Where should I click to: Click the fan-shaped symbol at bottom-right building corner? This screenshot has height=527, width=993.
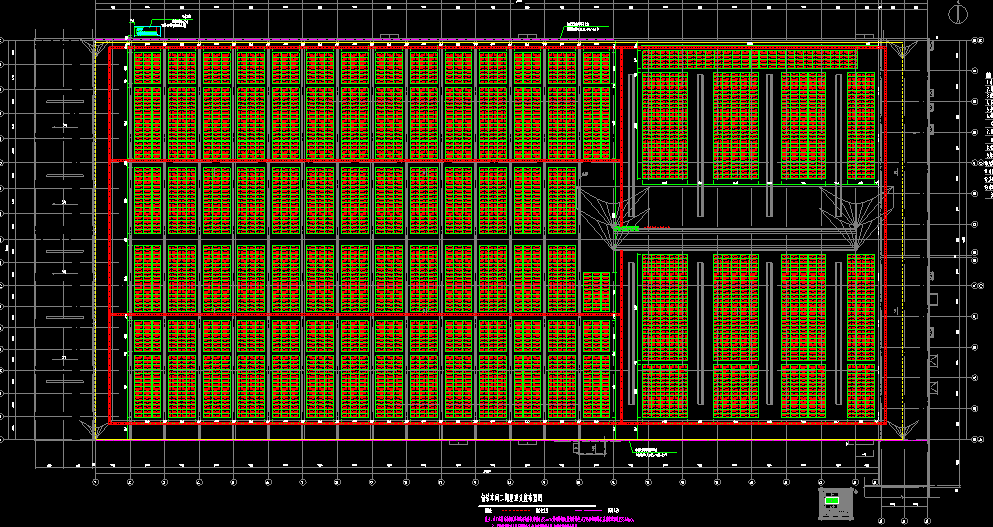pos(903,431)
